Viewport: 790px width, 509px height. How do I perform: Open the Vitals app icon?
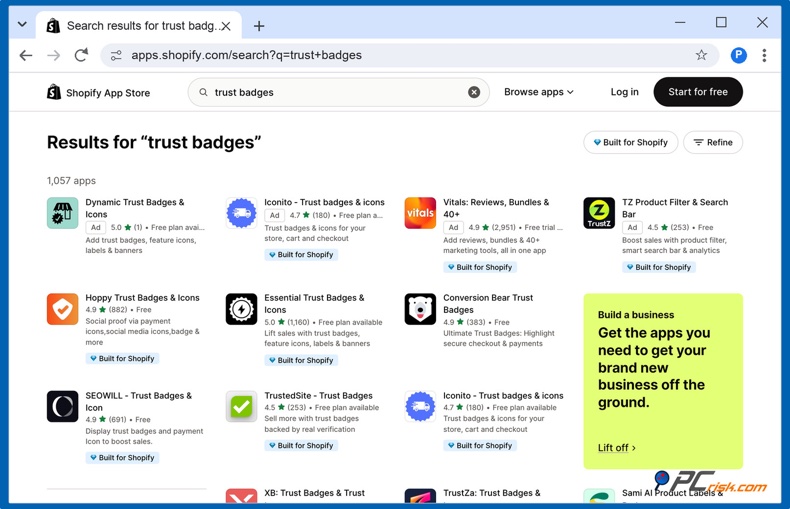(x=420, y=213)
